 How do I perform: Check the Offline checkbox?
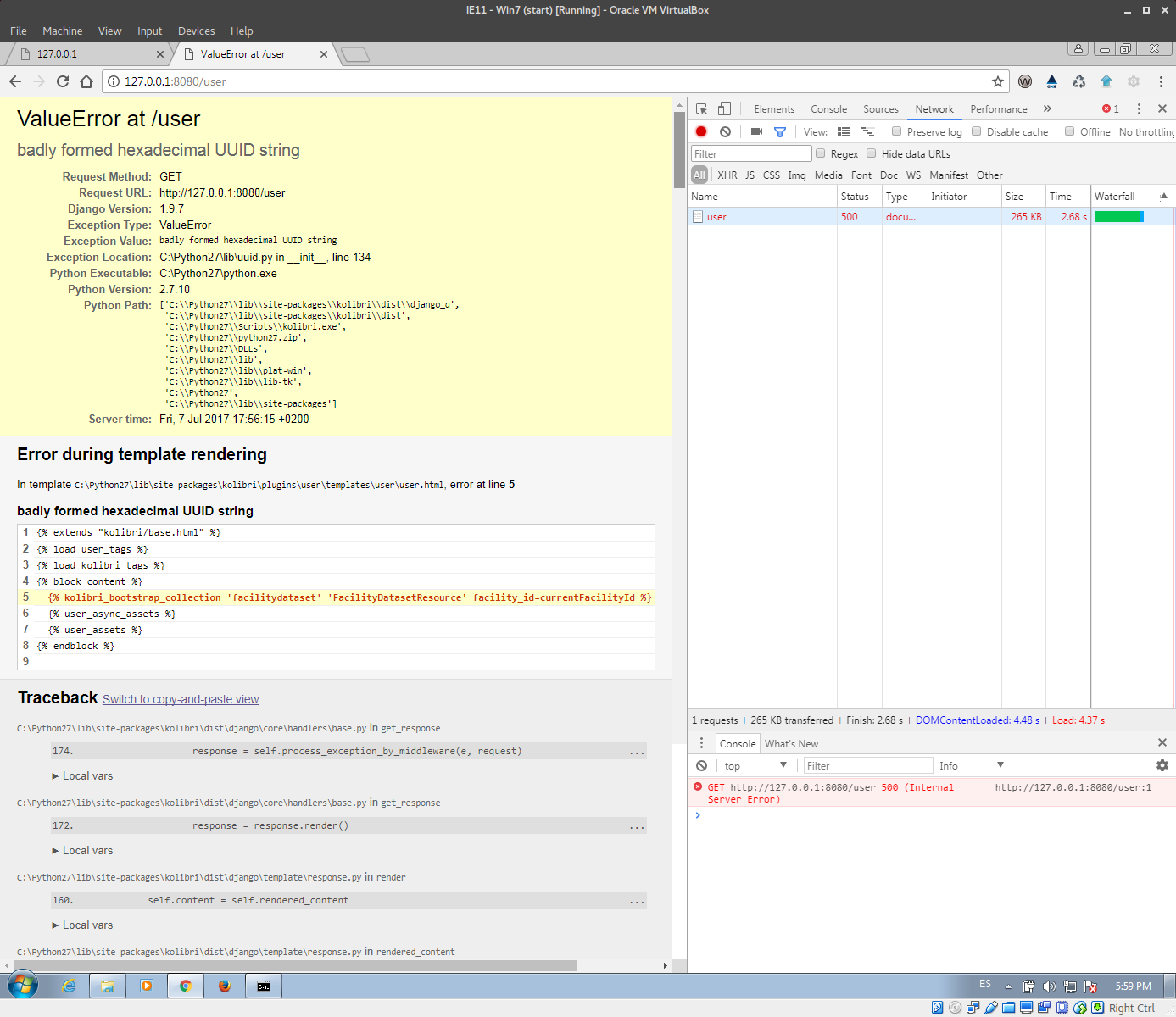pyautogui.click(x=1070, y=131)
